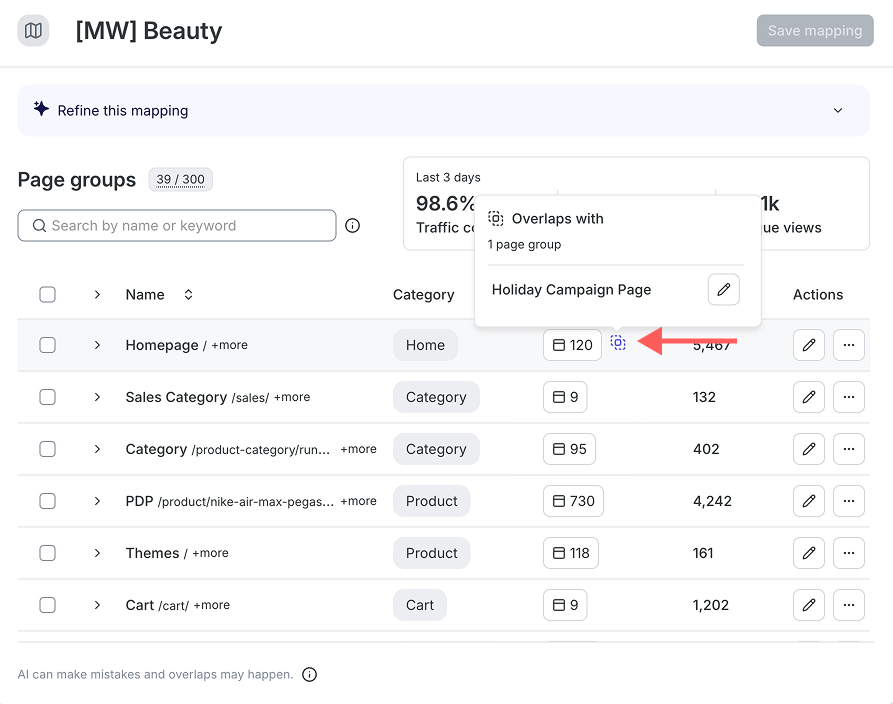The height and width of the screenshot is (704, 893).
Task: Tick the select-all checkbox in table header
Action: click(x=47, y=294)
